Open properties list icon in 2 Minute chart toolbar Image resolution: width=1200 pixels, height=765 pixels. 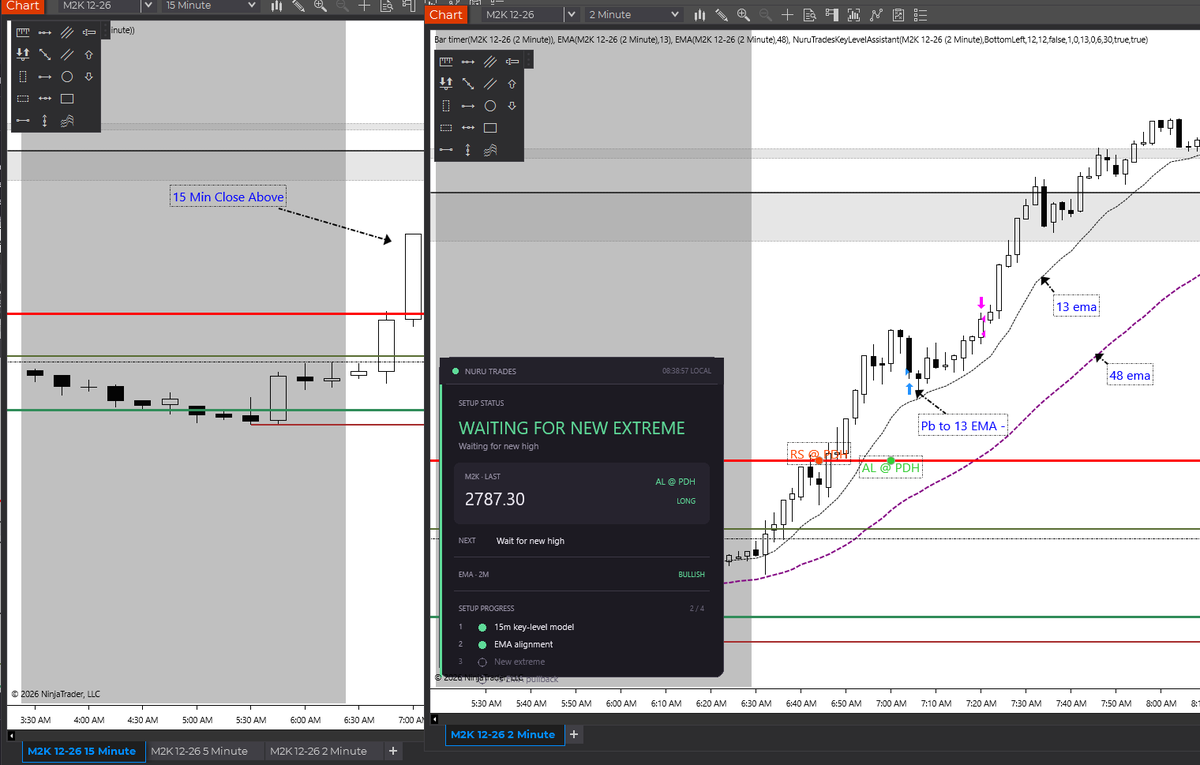pos(920,15)
